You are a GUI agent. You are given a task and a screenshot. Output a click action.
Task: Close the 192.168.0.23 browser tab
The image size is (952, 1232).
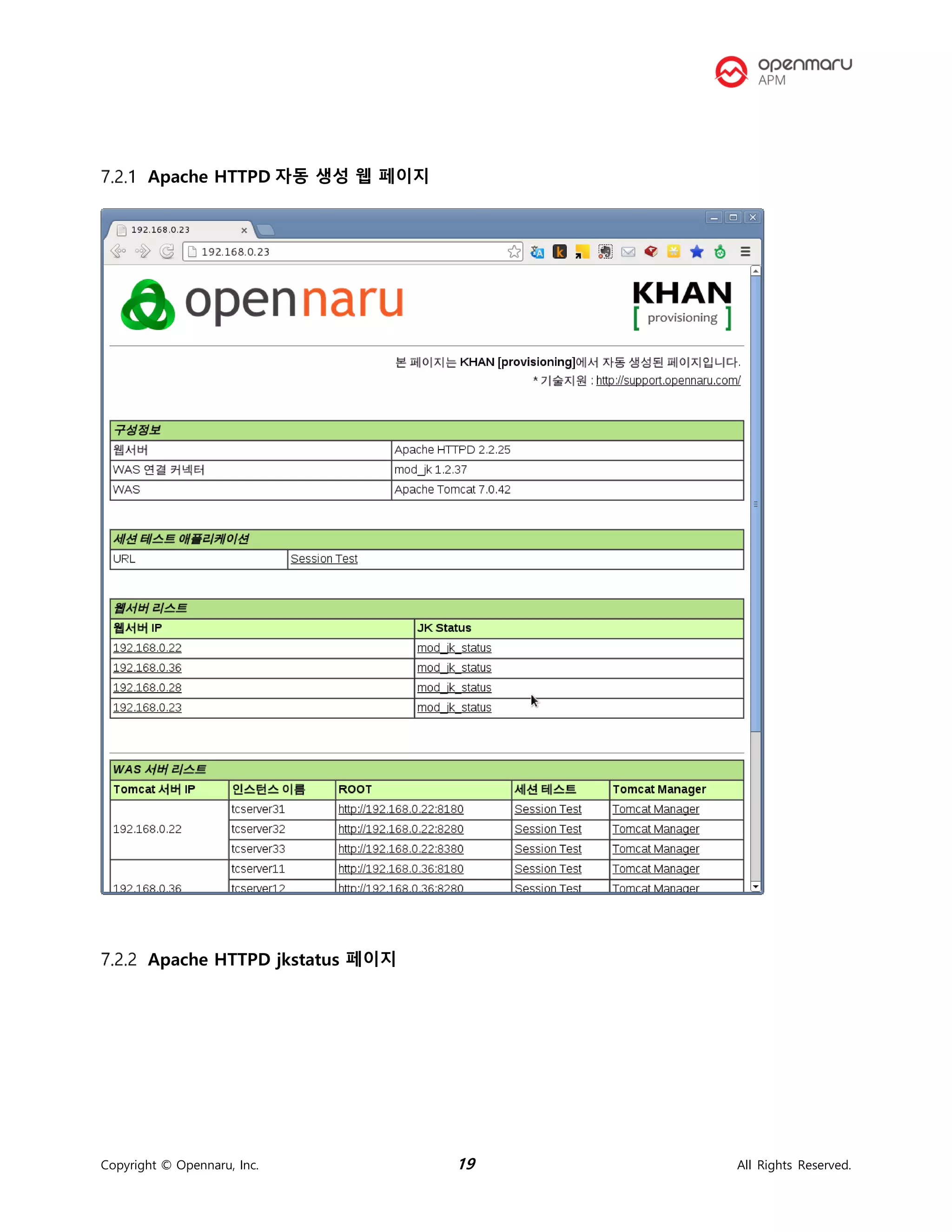[244, 230]
